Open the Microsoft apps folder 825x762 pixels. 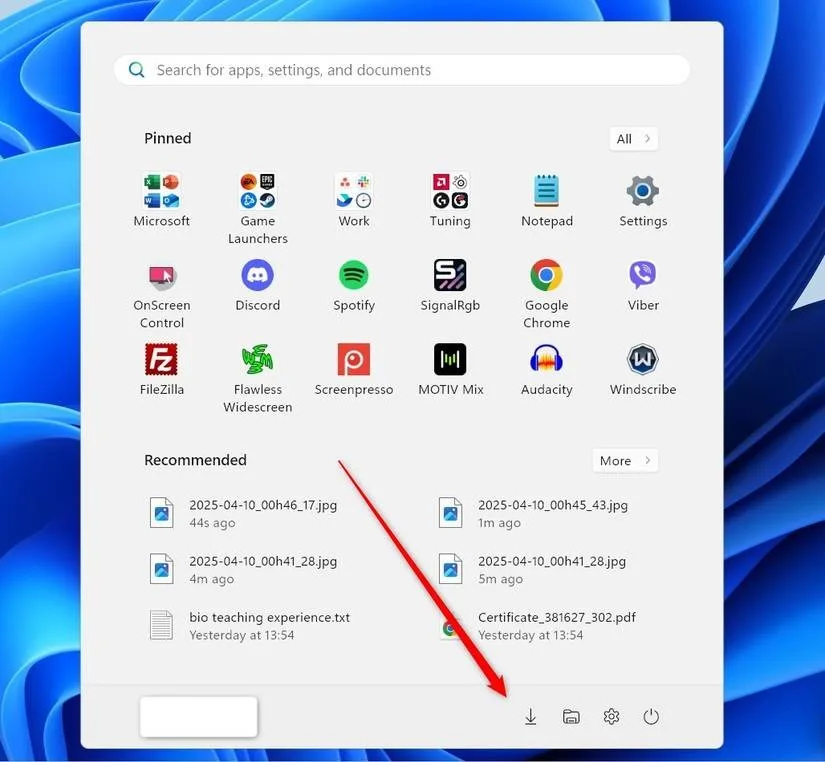(162, 200)
